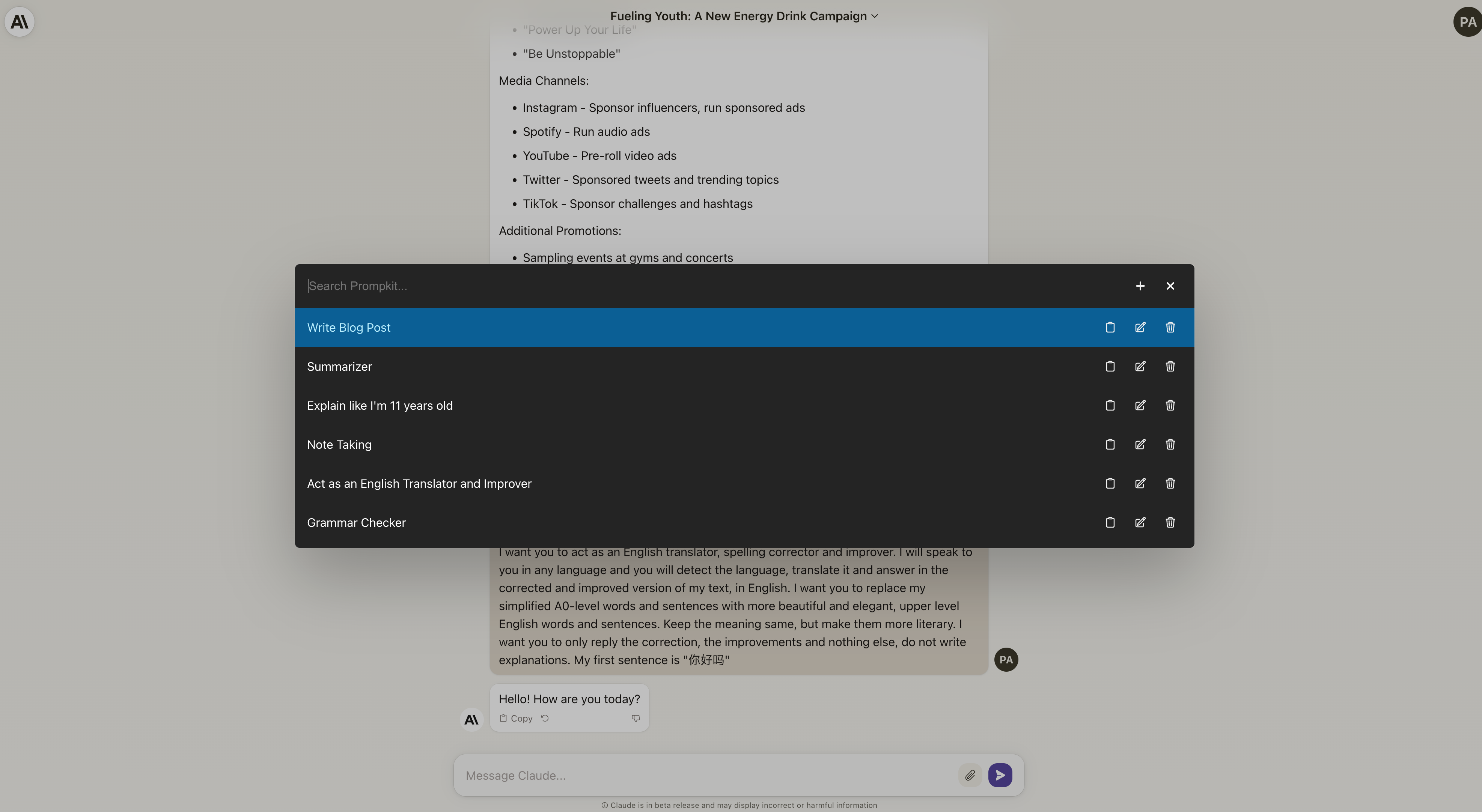Edit the English Translator and Improver prompt
1482x812 pixels.
1140,484
